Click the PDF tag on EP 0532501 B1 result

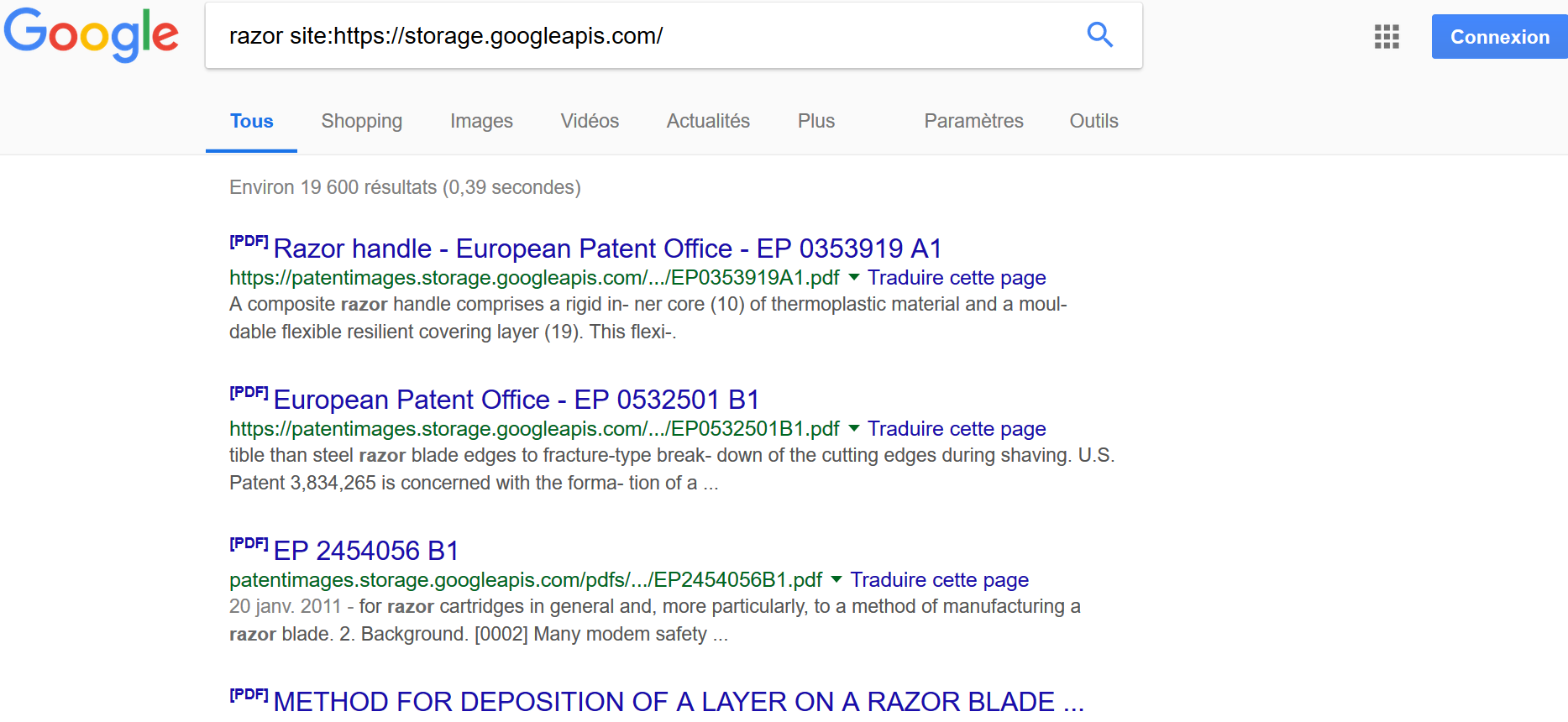[x=249, y=393]
